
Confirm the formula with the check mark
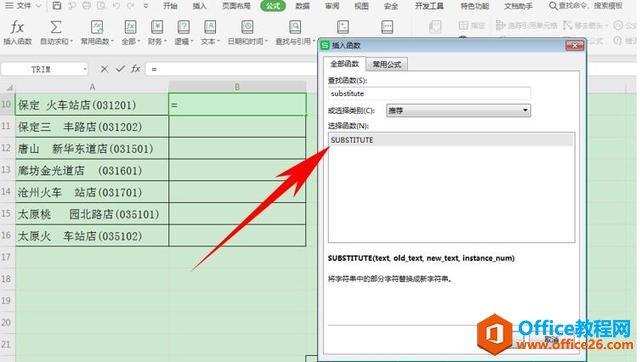point(120,69)
